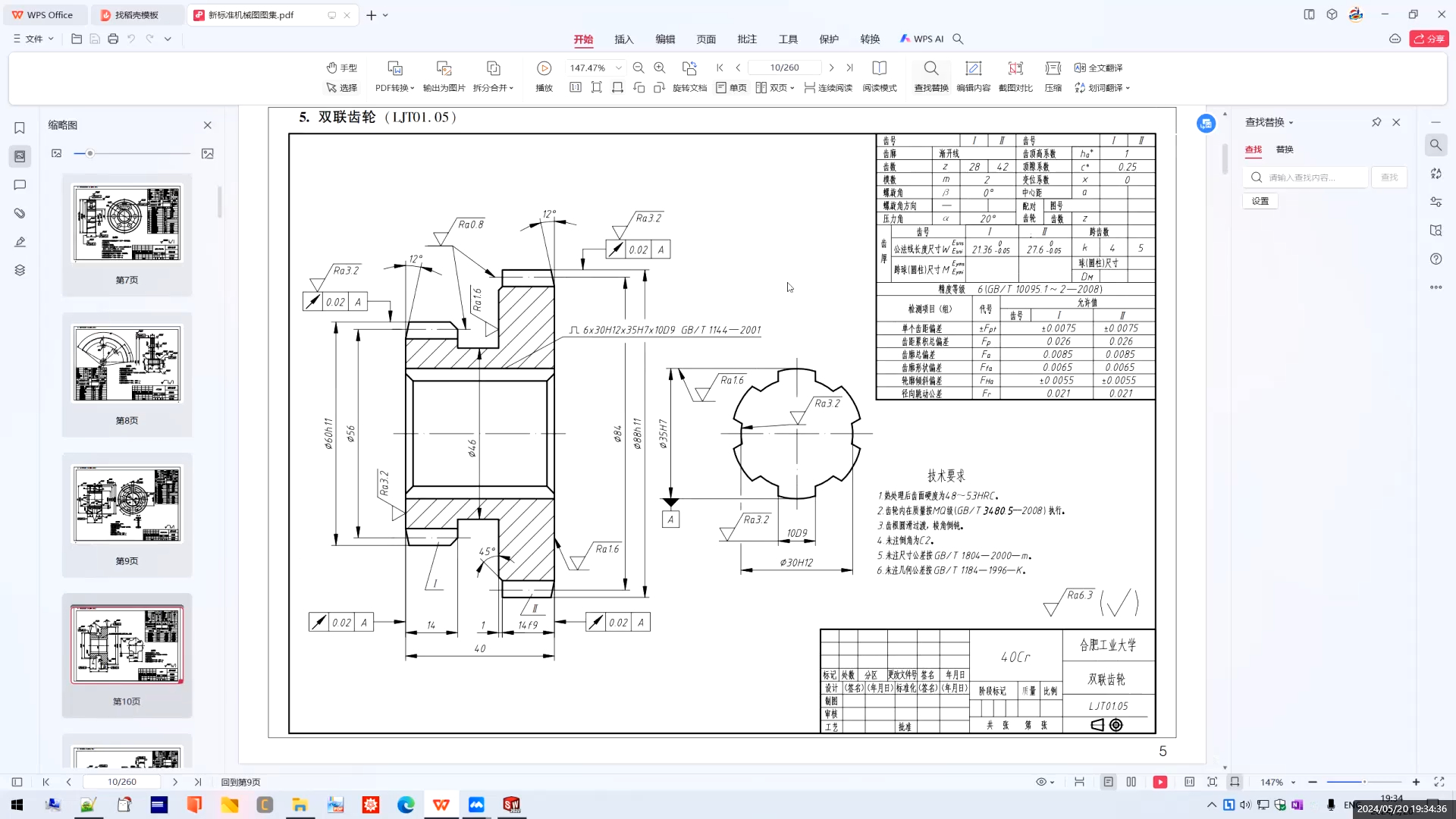
Task: Activate the 截图对比 screenshot compare tool
Action: tap(1015, 76)
